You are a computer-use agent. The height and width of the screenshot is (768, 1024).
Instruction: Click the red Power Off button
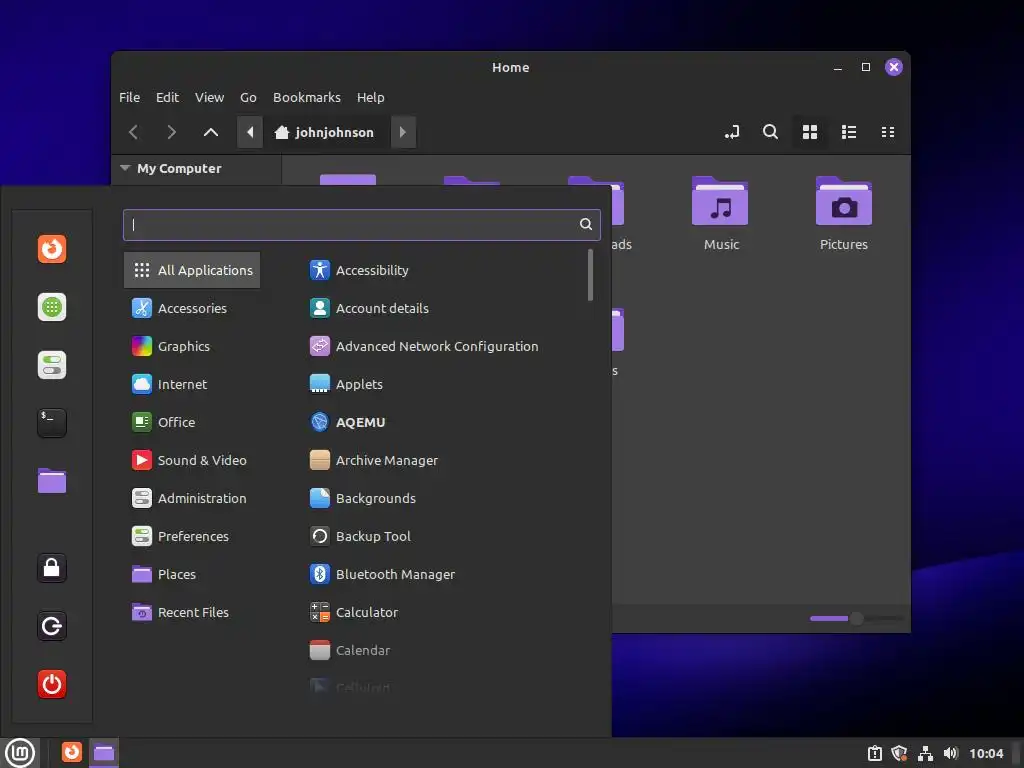52,684
